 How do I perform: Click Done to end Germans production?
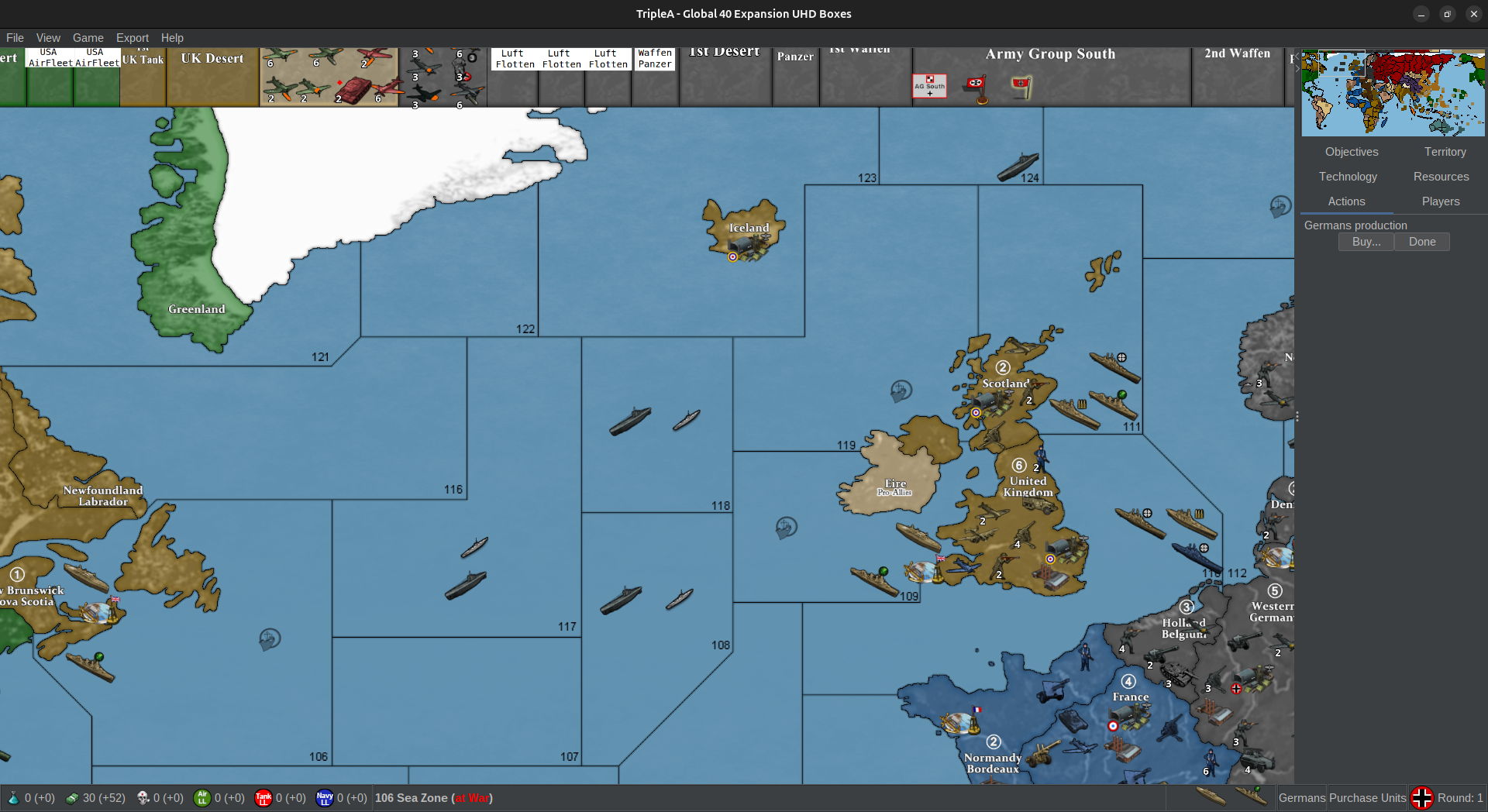click(1422, 242)
